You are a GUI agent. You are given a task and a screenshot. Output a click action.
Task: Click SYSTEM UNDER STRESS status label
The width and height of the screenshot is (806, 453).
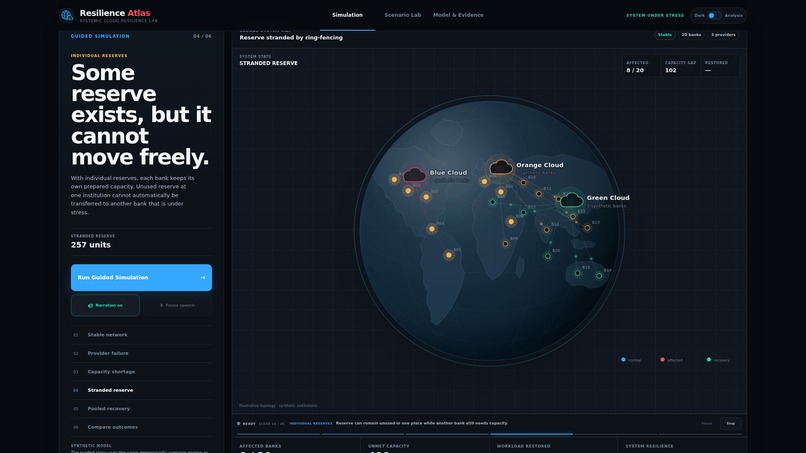(x=655, y=15)
